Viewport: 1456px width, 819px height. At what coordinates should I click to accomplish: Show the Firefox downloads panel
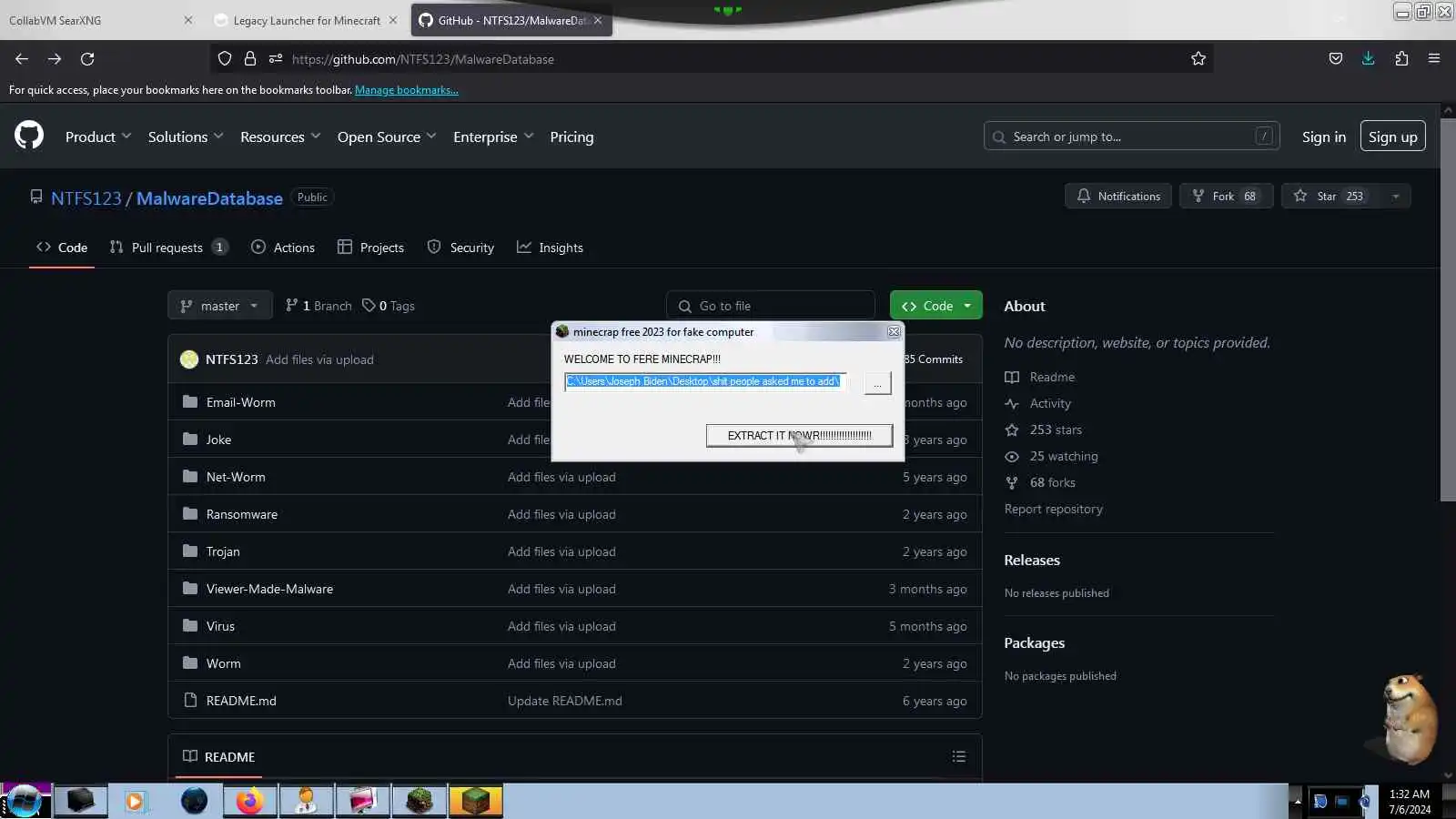(x=1368, y=59)
